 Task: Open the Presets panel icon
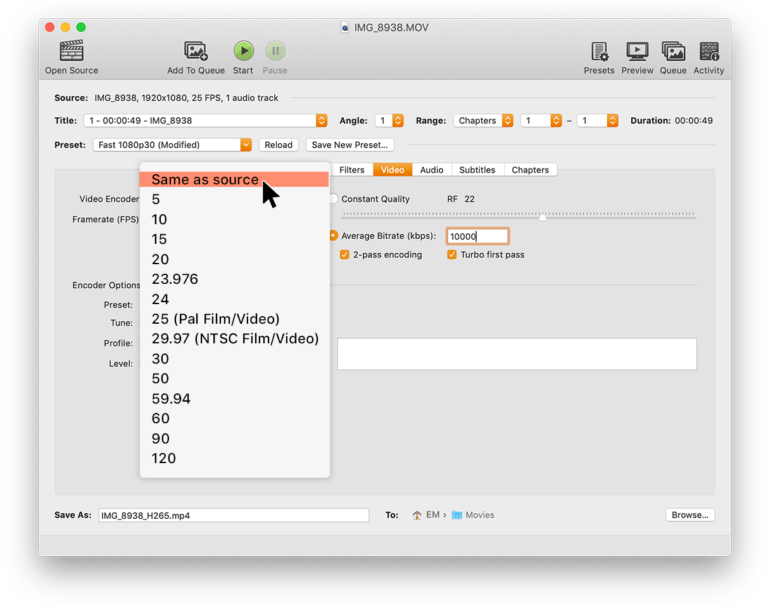599,50
